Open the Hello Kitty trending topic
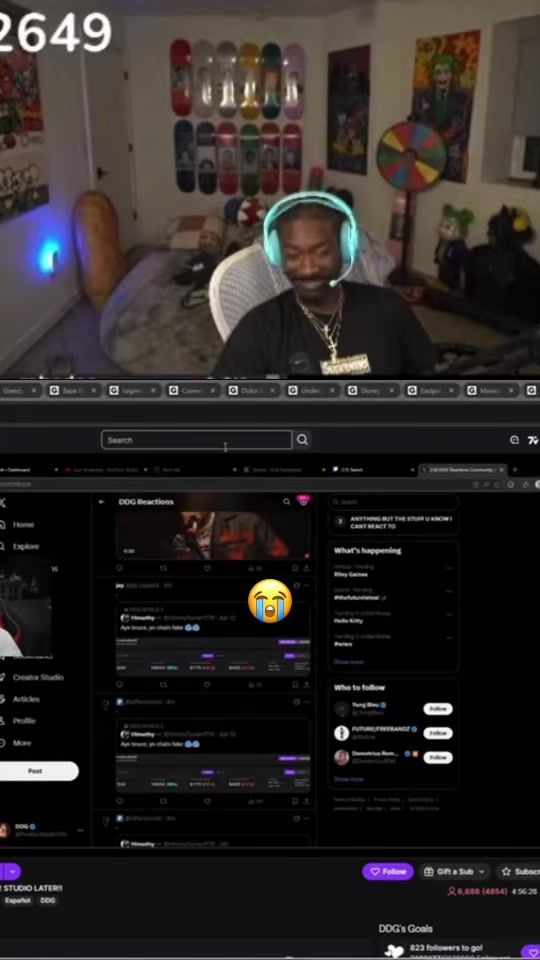The width and height of the screenshot is (540, 960). coord(348,621)
